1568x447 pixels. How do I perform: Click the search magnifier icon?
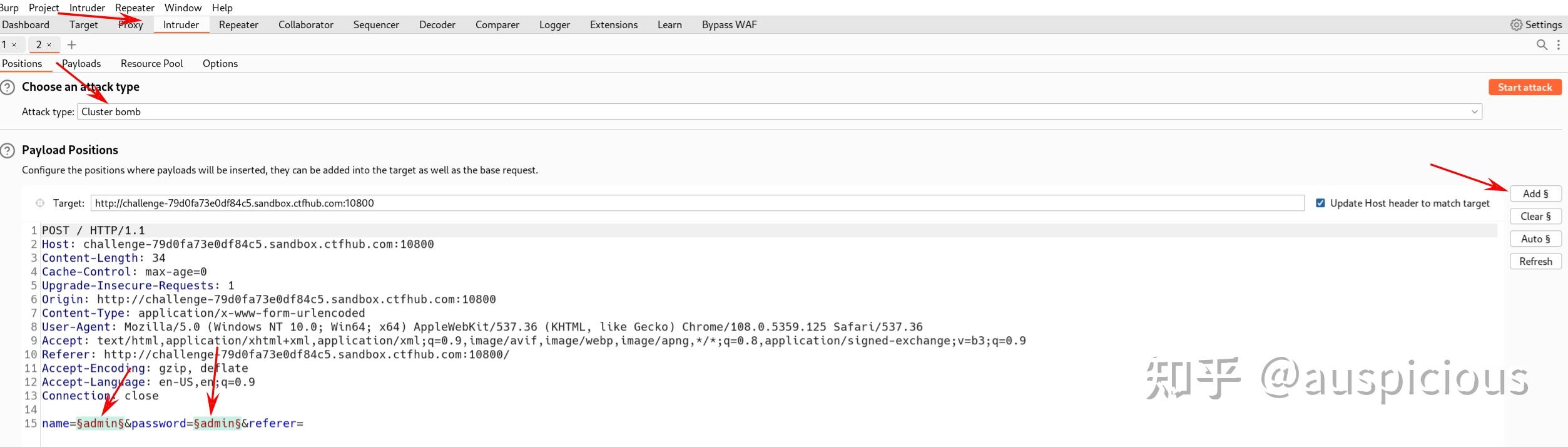(1542, 44)
